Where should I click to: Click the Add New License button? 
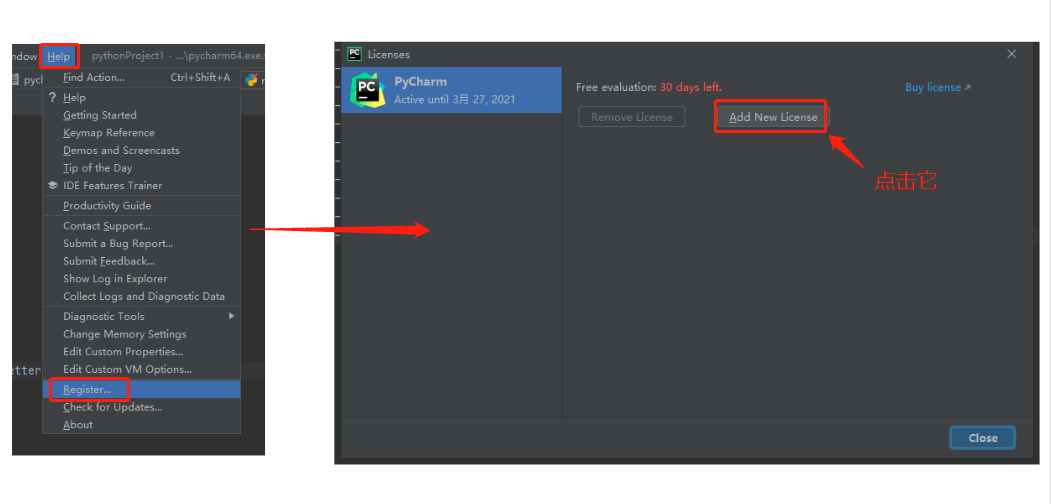pyautogui.click(x=772, y=117)
